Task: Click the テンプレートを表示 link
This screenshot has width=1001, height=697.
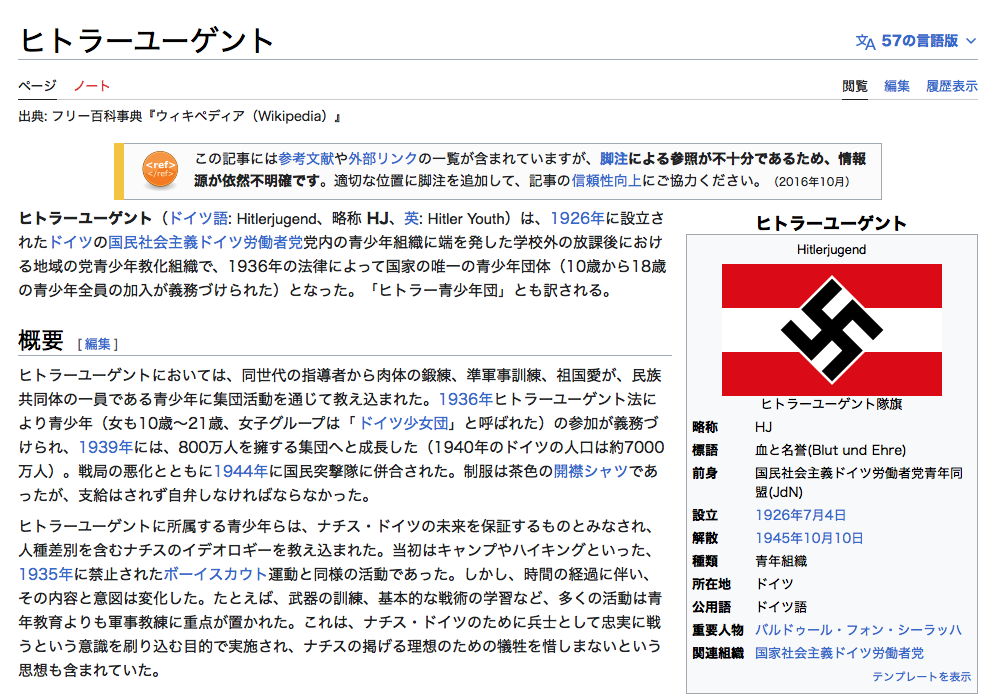Action: (x=921, y=677)
